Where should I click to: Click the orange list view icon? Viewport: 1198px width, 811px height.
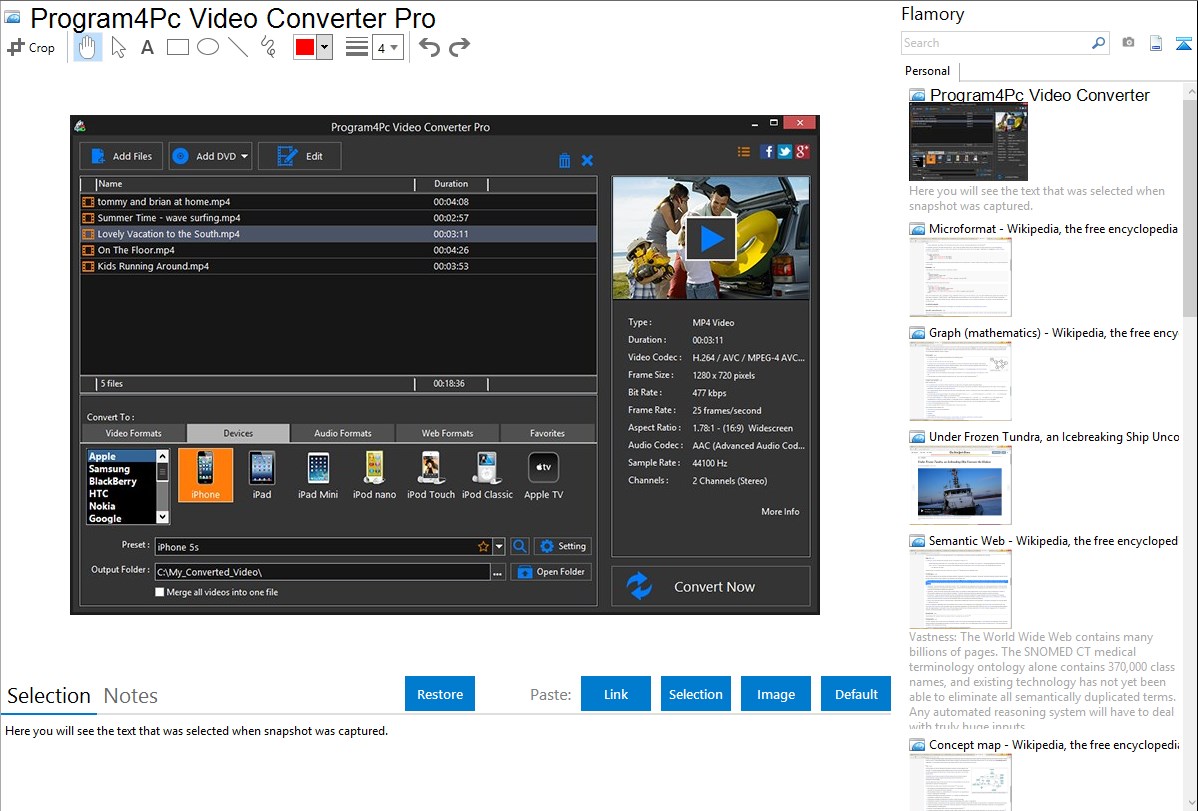pos(743,152)
